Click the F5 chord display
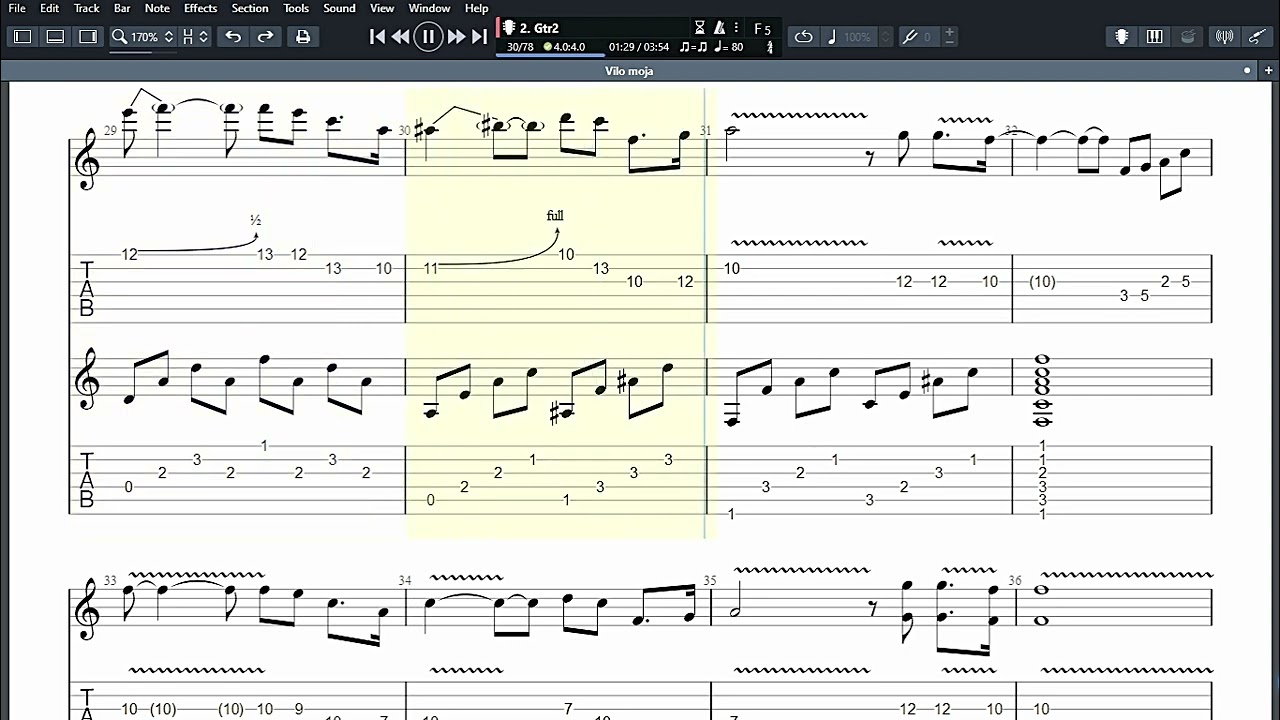 762,29
